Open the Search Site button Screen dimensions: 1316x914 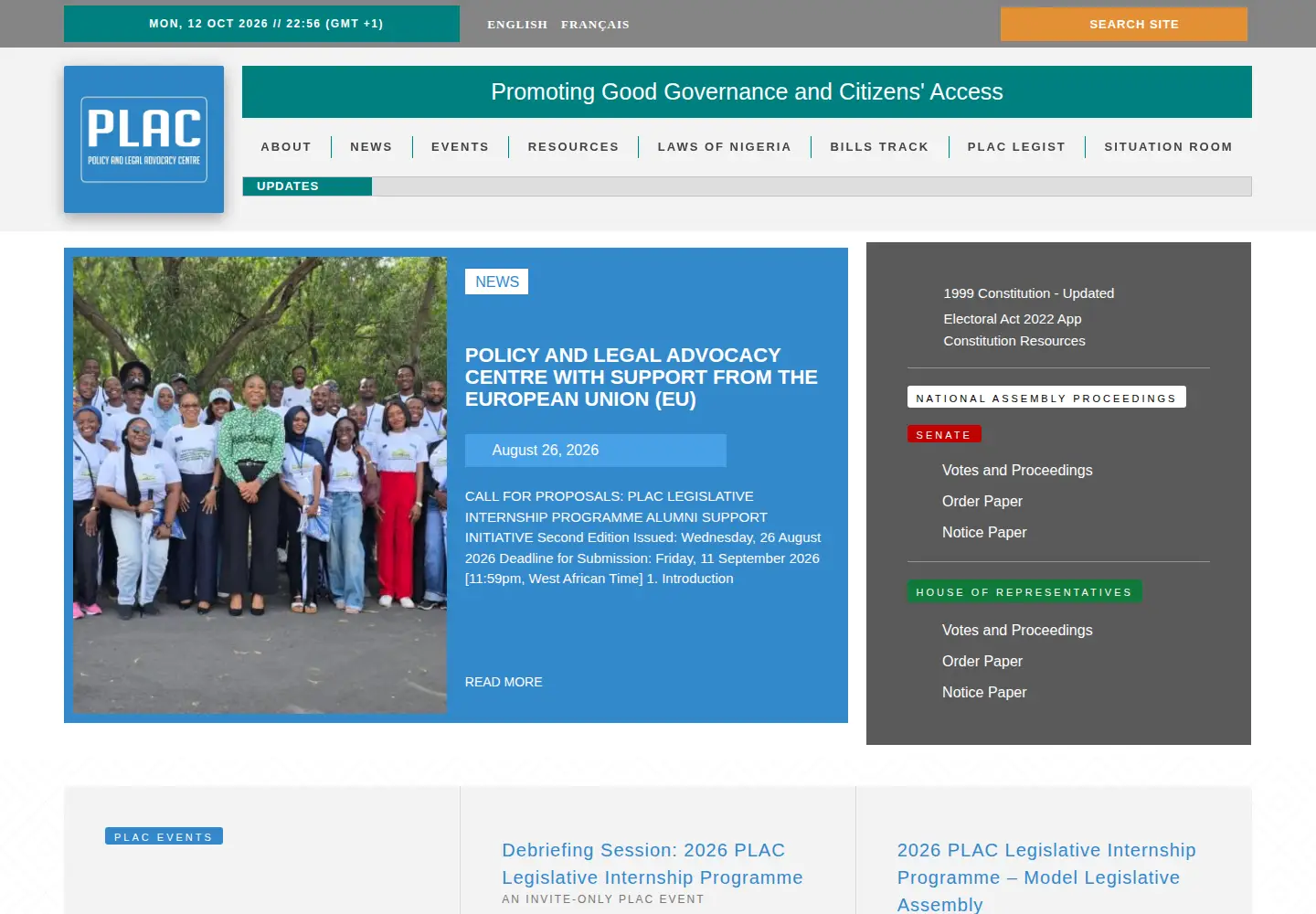click(1124, 24)
